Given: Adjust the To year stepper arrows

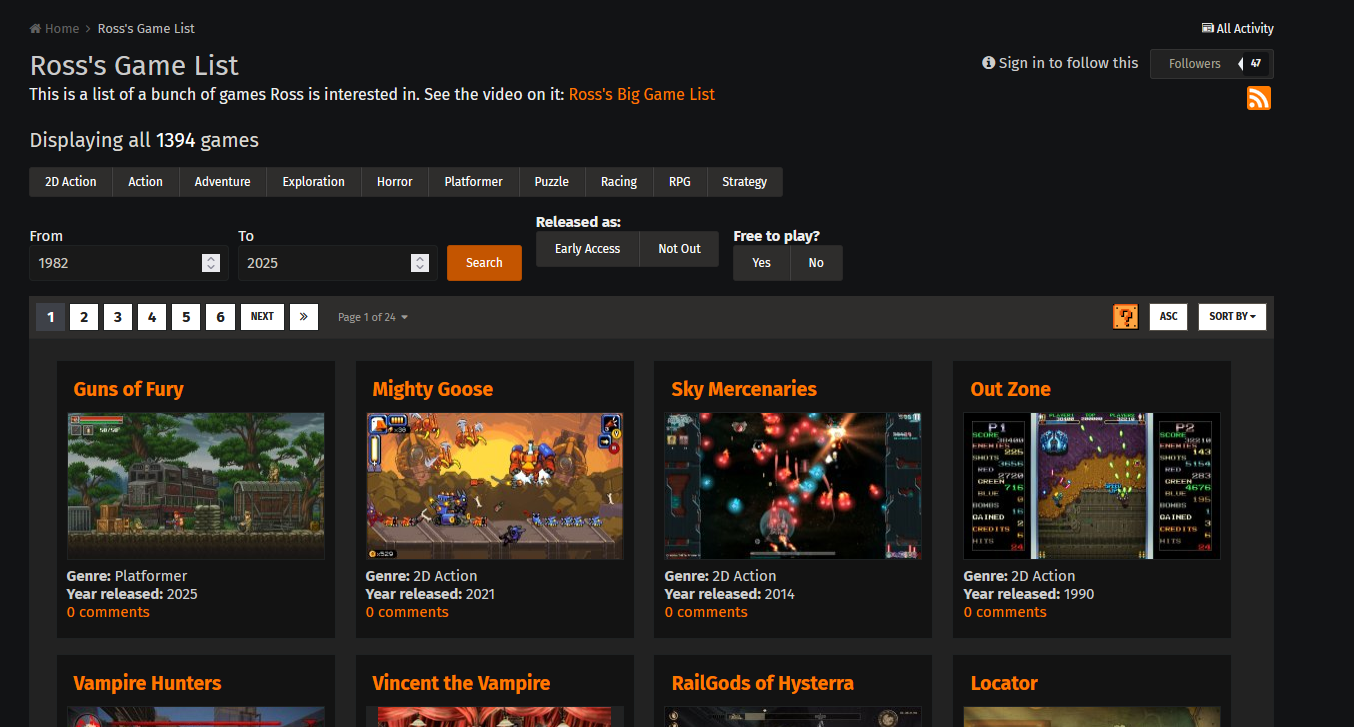Looking at the screenshot, I should pyautogui.click(x=420, y=263).
